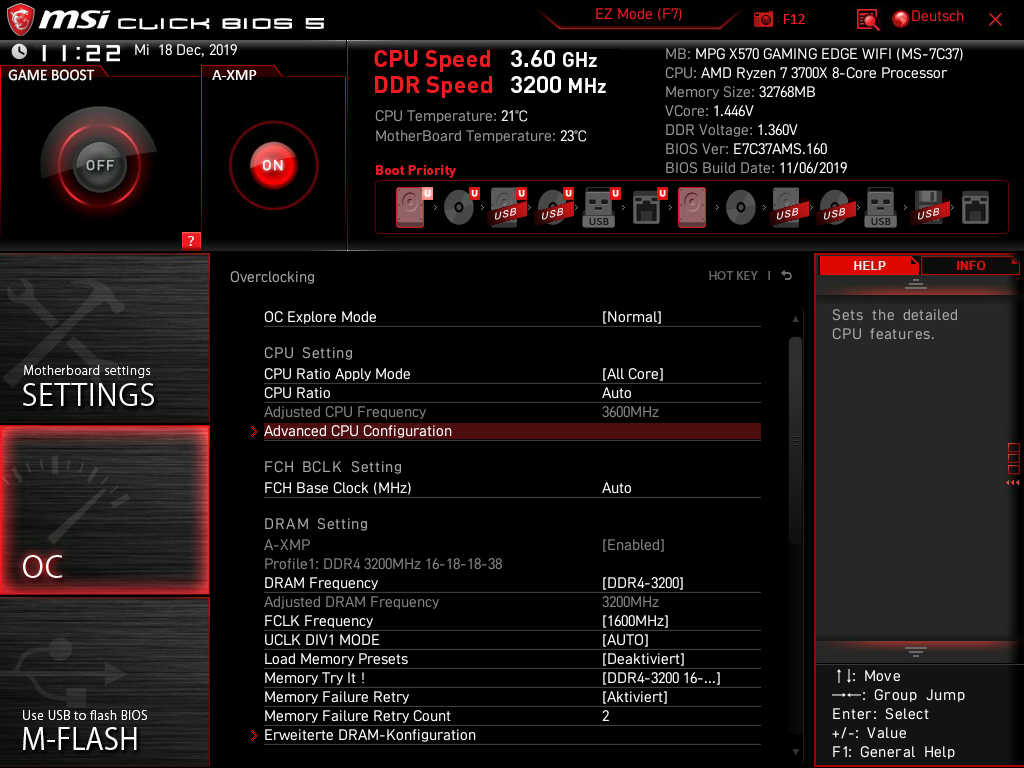Select the UEFI USB hard disk boot icon

(x=507, y=207)
